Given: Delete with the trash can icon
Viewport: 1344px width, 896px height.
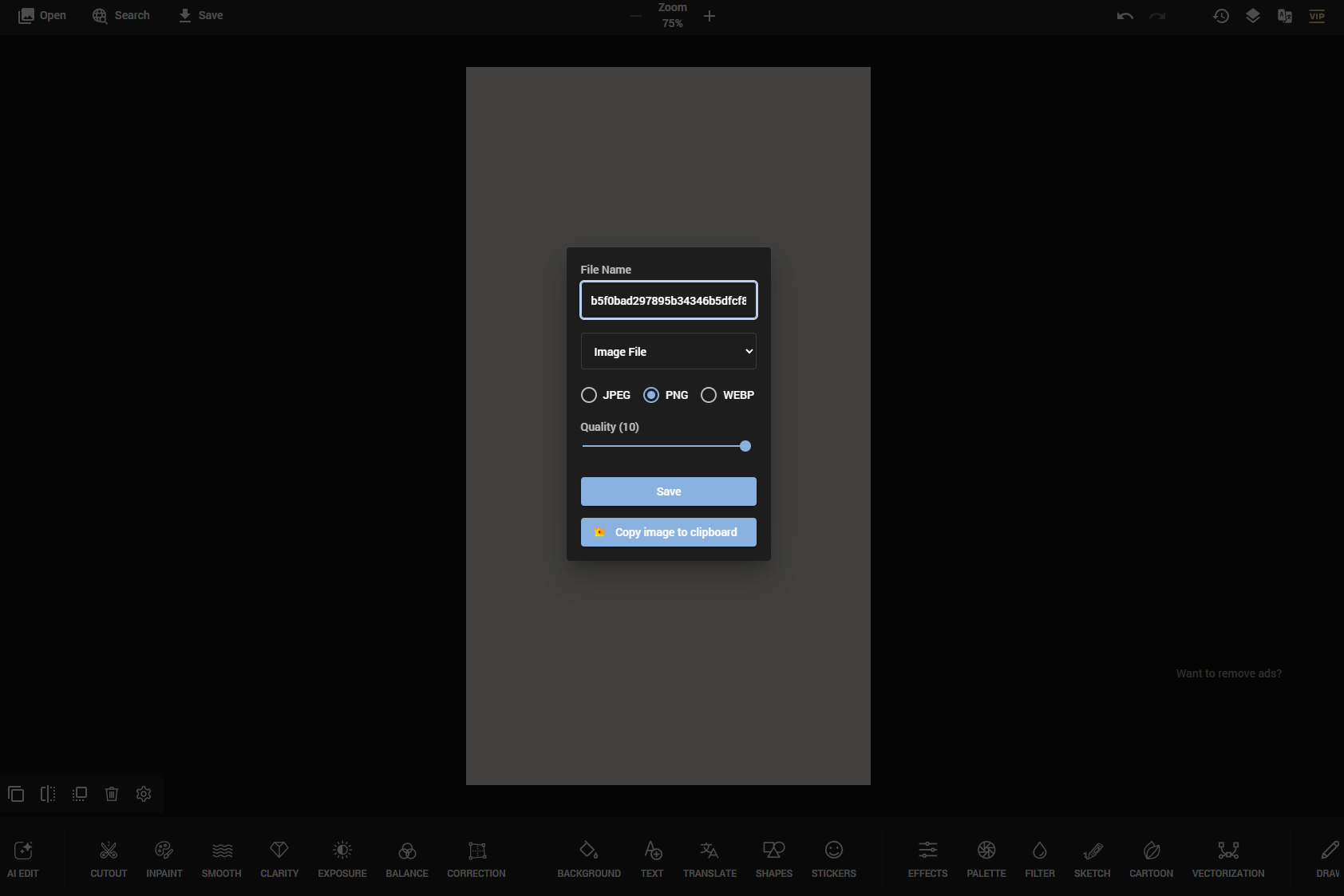Looking at the screenshot, I should (x=112, y=794).
